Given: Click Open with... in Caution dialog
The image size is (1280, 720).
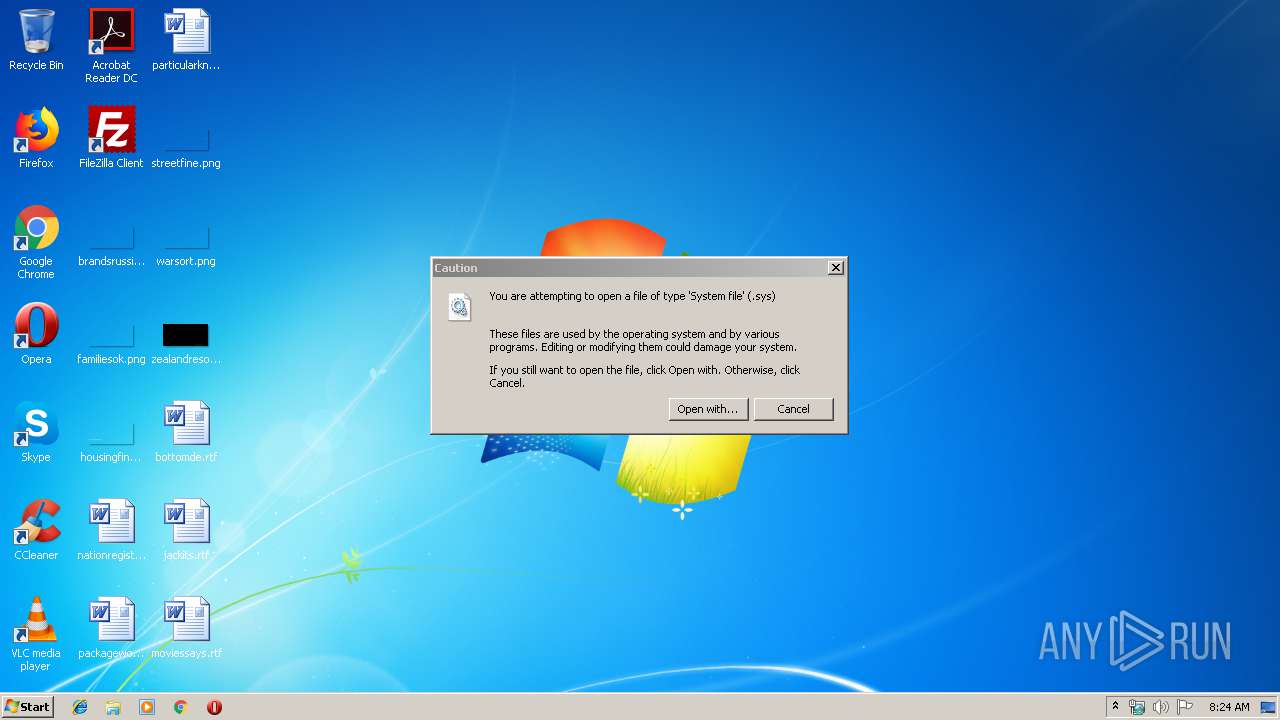Looking at the screenshot, I should pos(708,409).
